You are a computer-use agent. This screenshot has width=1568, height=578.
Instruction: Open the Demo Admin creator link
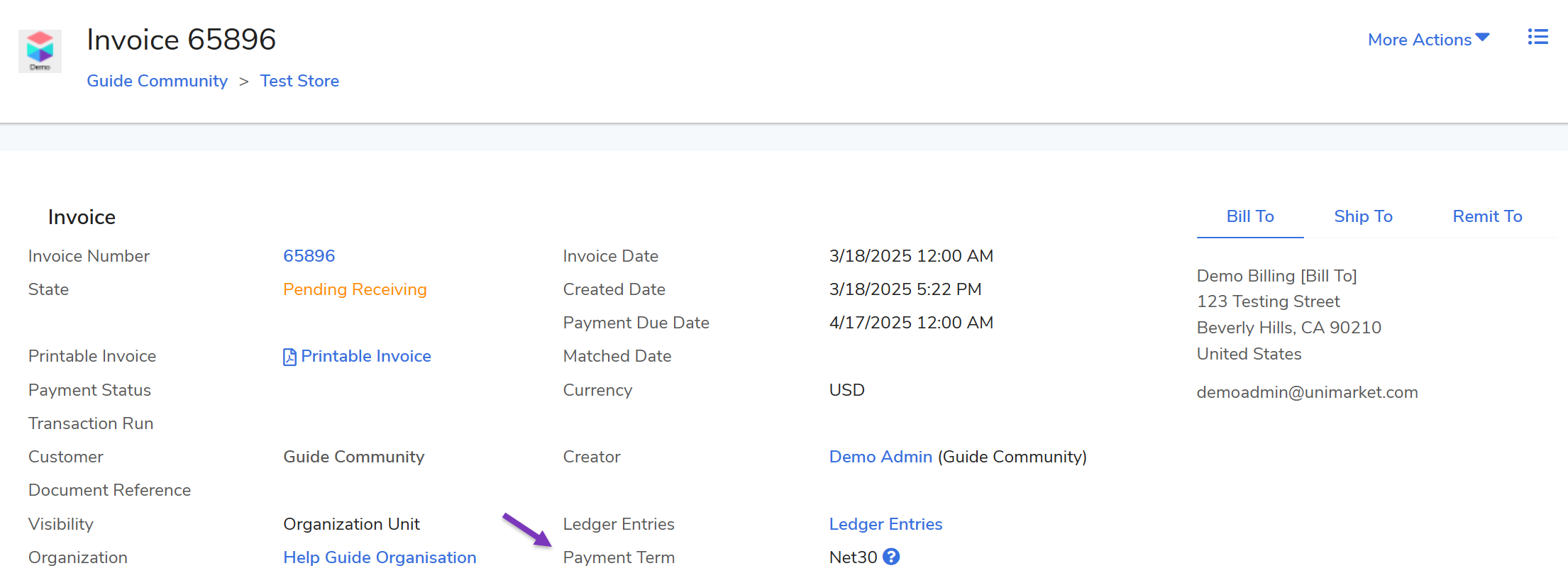click(880, 457)
